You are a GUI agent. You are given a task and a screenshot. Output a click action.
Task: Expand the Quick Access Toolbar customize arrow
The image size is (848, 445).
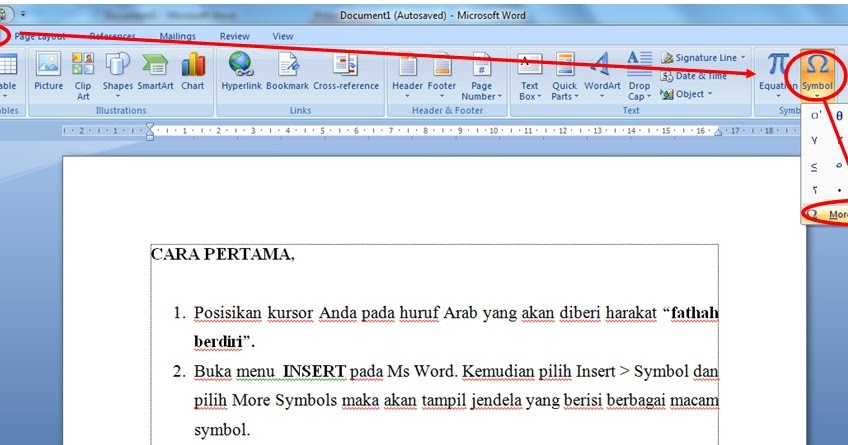coord(23,14)
